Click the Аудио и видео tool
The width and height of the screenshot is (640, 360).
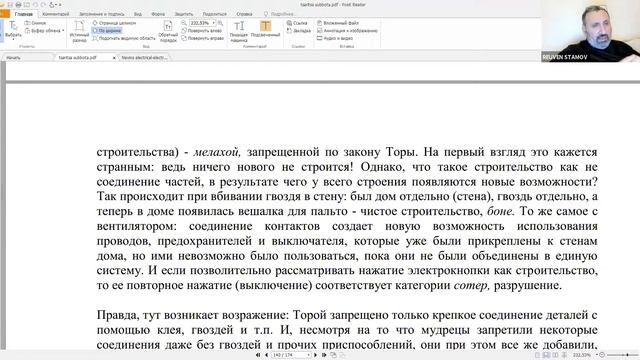(335, 38)
